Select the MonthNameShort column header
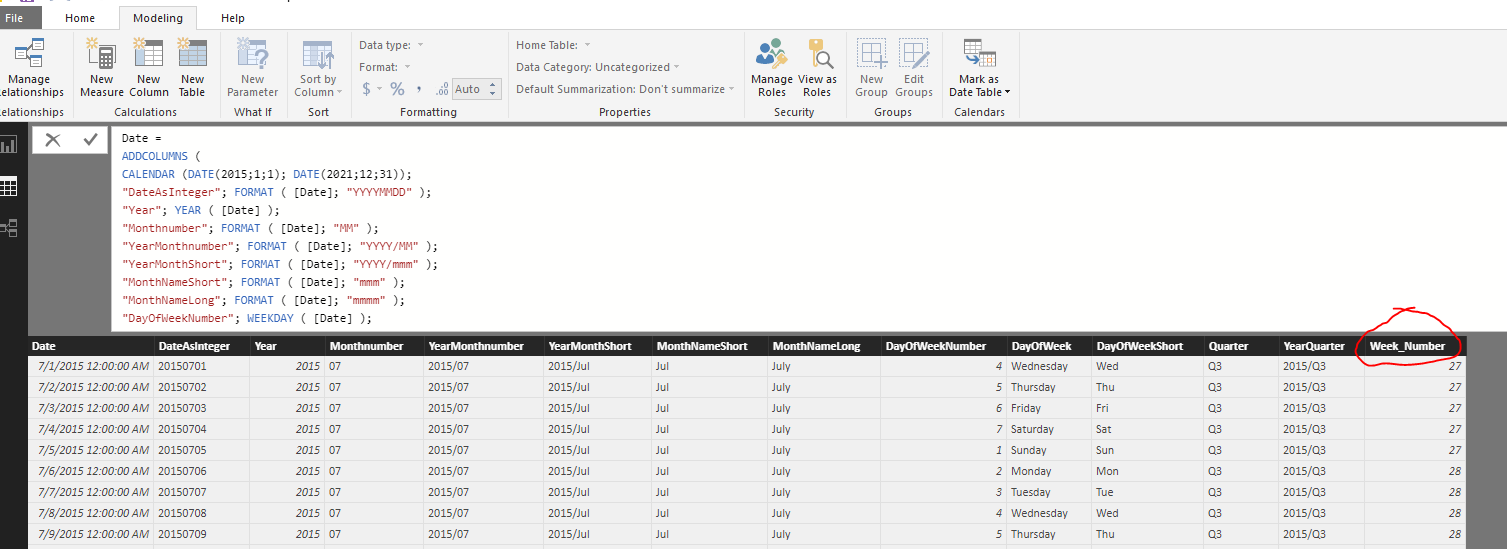 click(709, 346)
